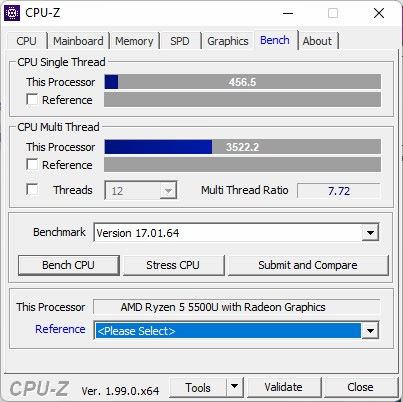Click Submit and Compare
Screen dimensions: 403x402
point(308,265)
